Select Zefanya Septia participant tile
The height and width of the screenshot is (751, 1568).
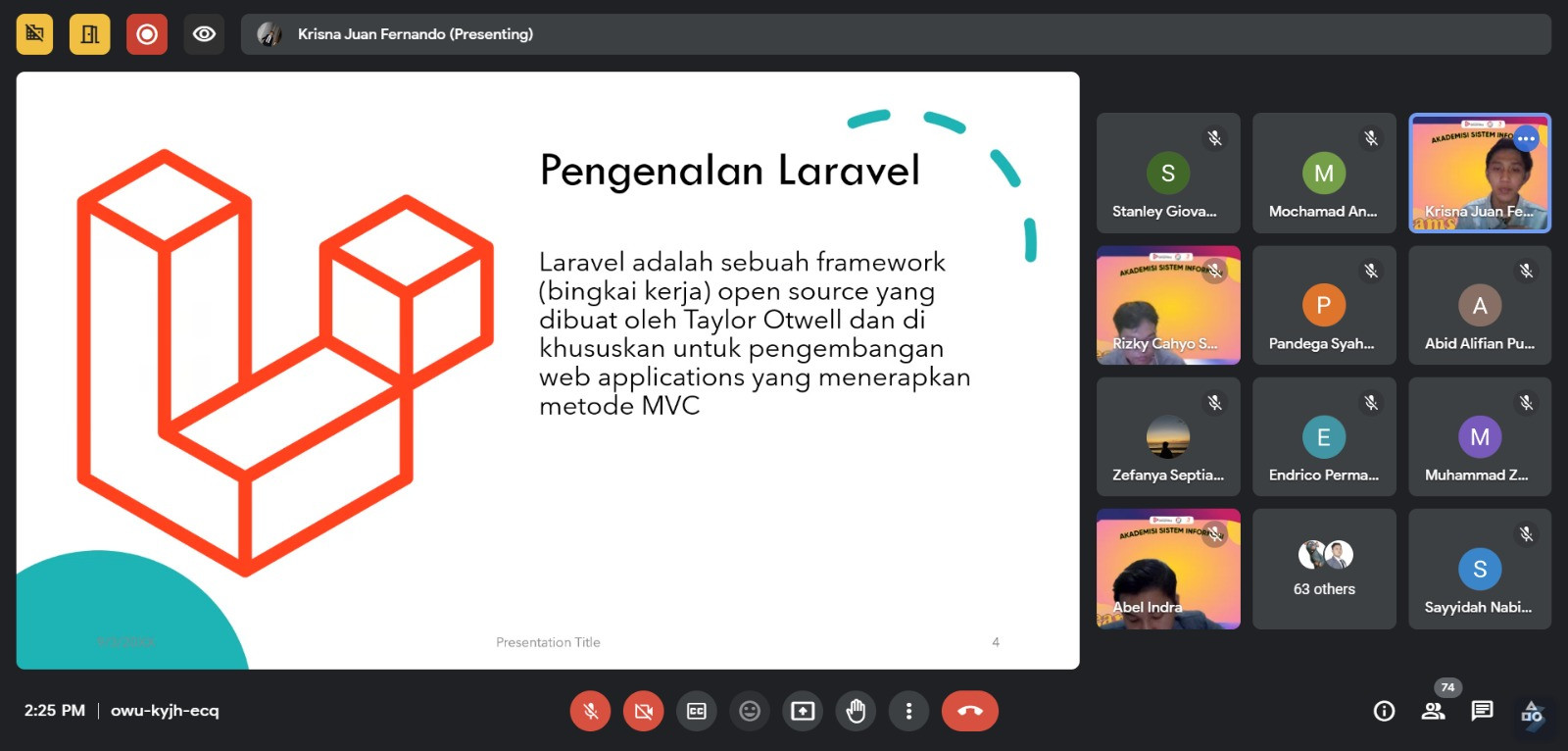pyautogui.click(x=1168, y=437)
